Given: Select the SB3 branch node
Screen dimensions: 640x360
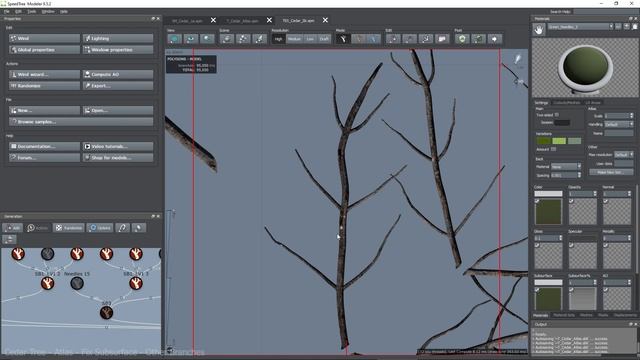Looking at the screenshot, I should [x=107, y=313].
